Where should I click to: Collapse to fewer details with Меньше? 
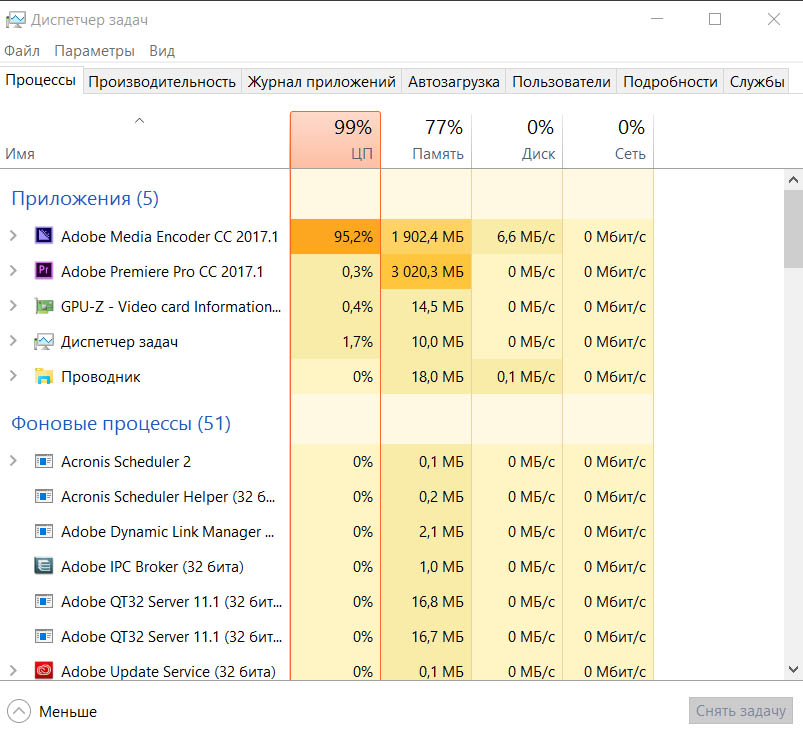52,712
